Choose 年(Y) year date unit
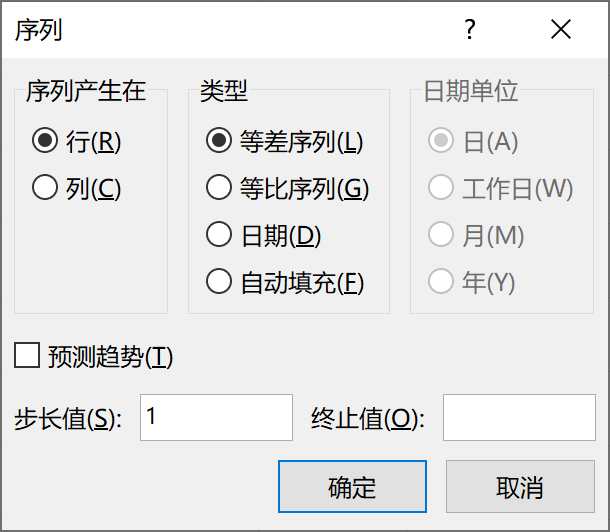 tap(440, 283)
